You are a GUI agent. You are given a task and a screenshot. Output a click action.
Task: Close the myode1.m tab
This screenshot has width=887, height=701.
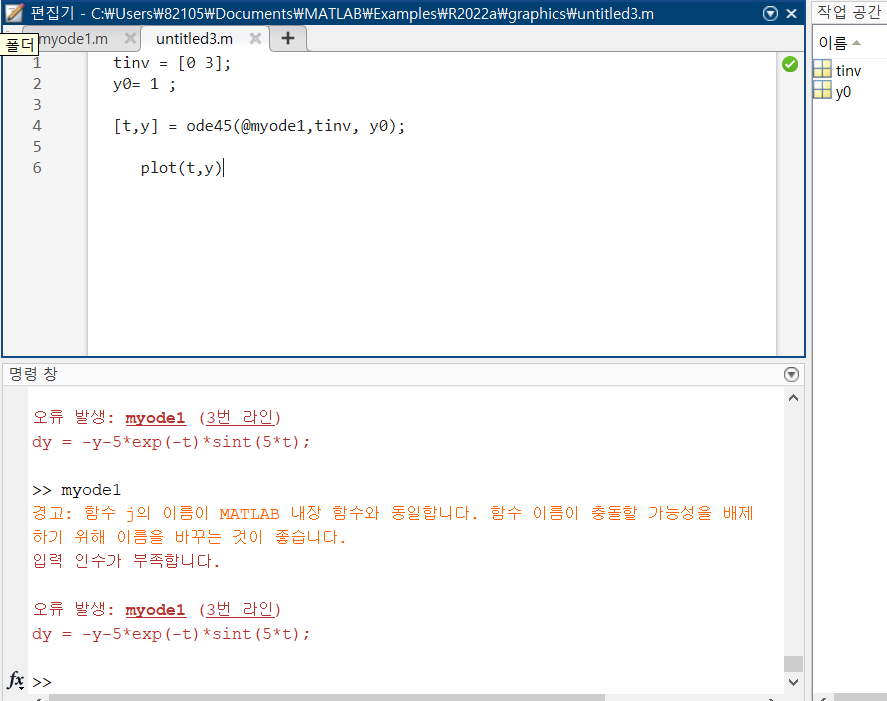(130, 38)
